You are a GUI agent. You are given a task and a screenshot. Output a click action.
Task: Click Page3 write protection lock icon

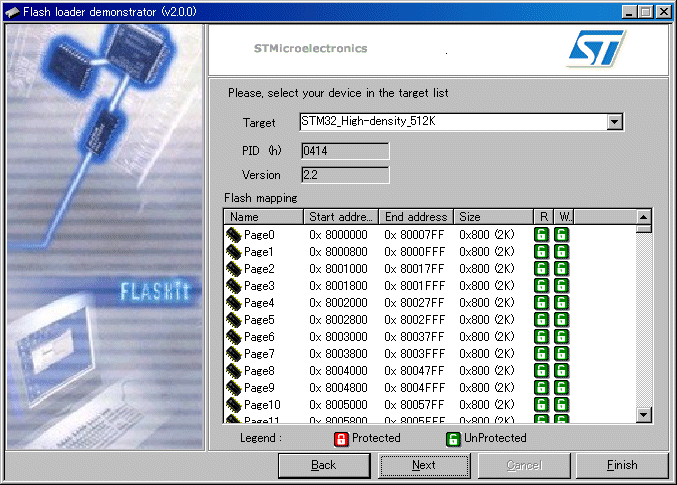pos(561,285)
